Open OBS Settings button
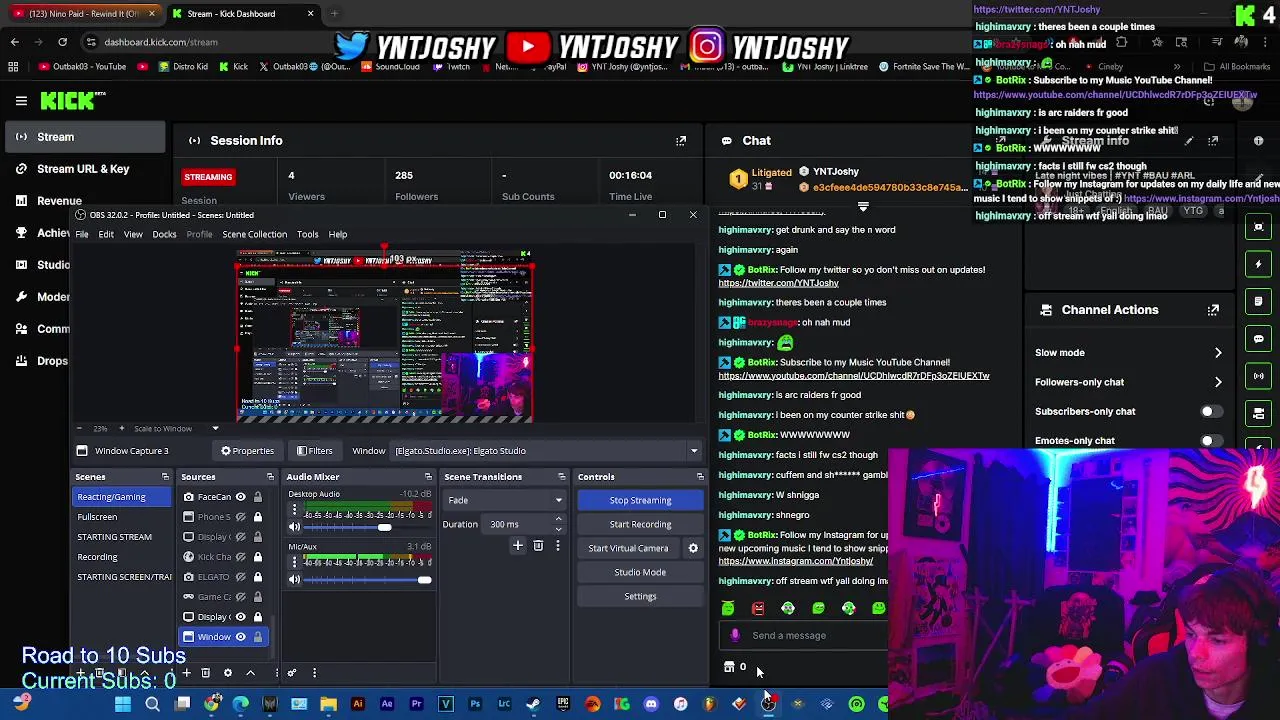This screenshot has width=1280, height=720. click(640, 596)
